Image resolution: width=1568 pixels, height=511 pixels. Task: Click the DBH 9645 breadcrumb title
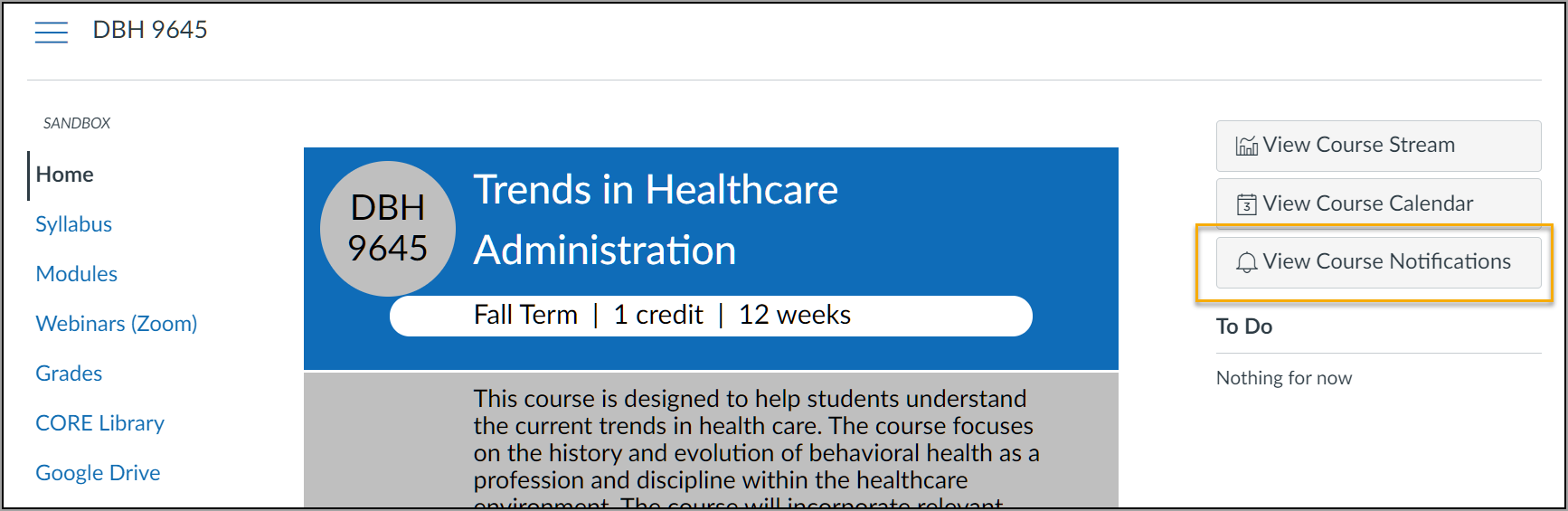[150, 30]
